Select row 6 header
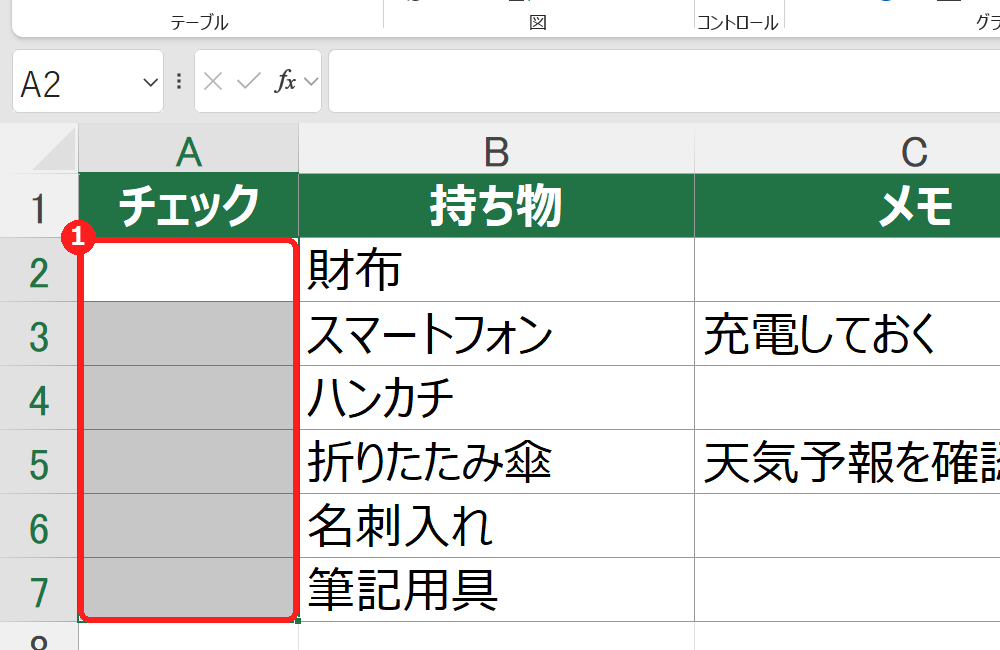The width and height of the screenshot is (1000, 650). click(39, 526)
